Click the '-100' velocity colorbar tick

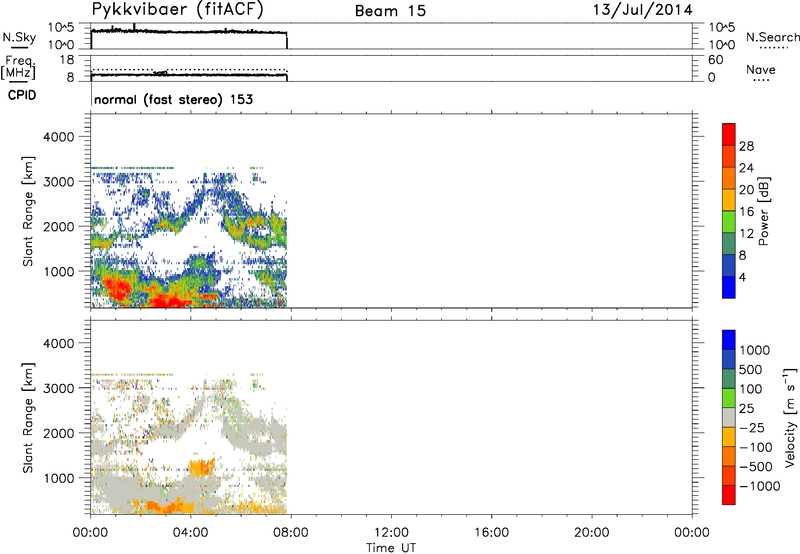click(x=756, y=447)
